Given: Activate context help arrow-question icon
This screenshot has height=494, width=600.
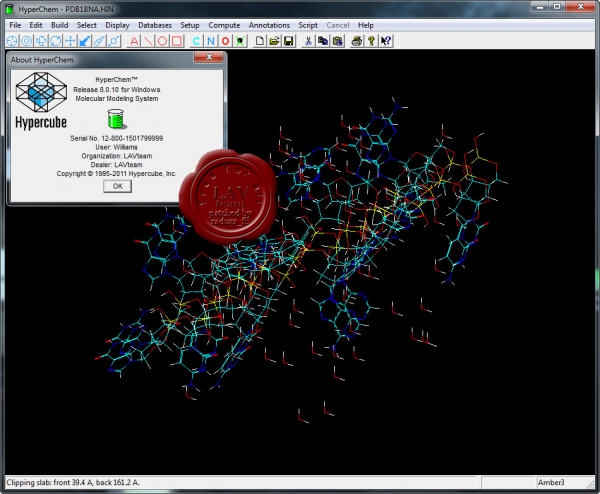Looking at the screenshot, I should [x=386, y=41].
